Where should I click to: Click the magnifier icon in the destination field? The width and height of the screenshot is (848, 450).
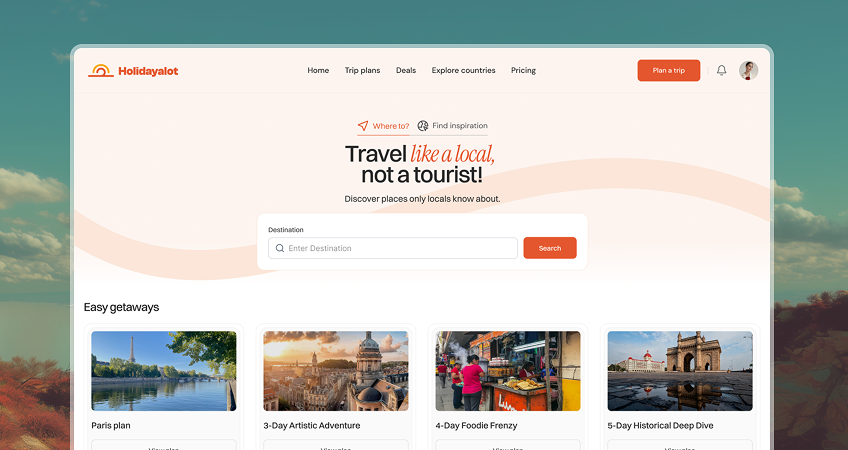(280, 248)
